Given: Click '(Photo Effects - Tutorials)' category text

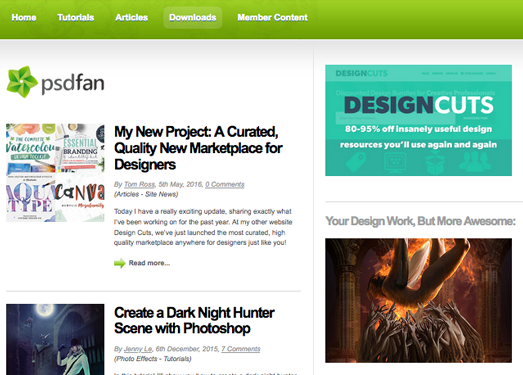Looking at the screenshot, I should 153,359.
